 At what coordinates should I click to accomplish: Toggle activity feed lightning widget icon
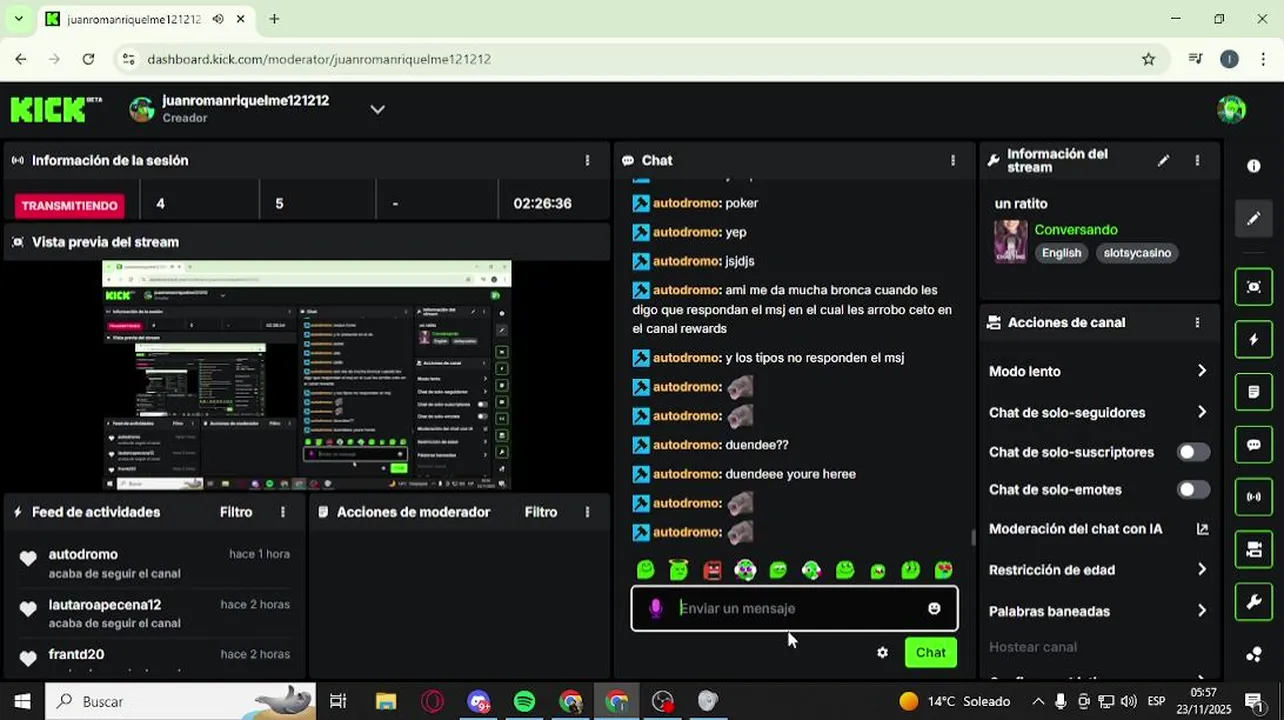click(1254, 340)
